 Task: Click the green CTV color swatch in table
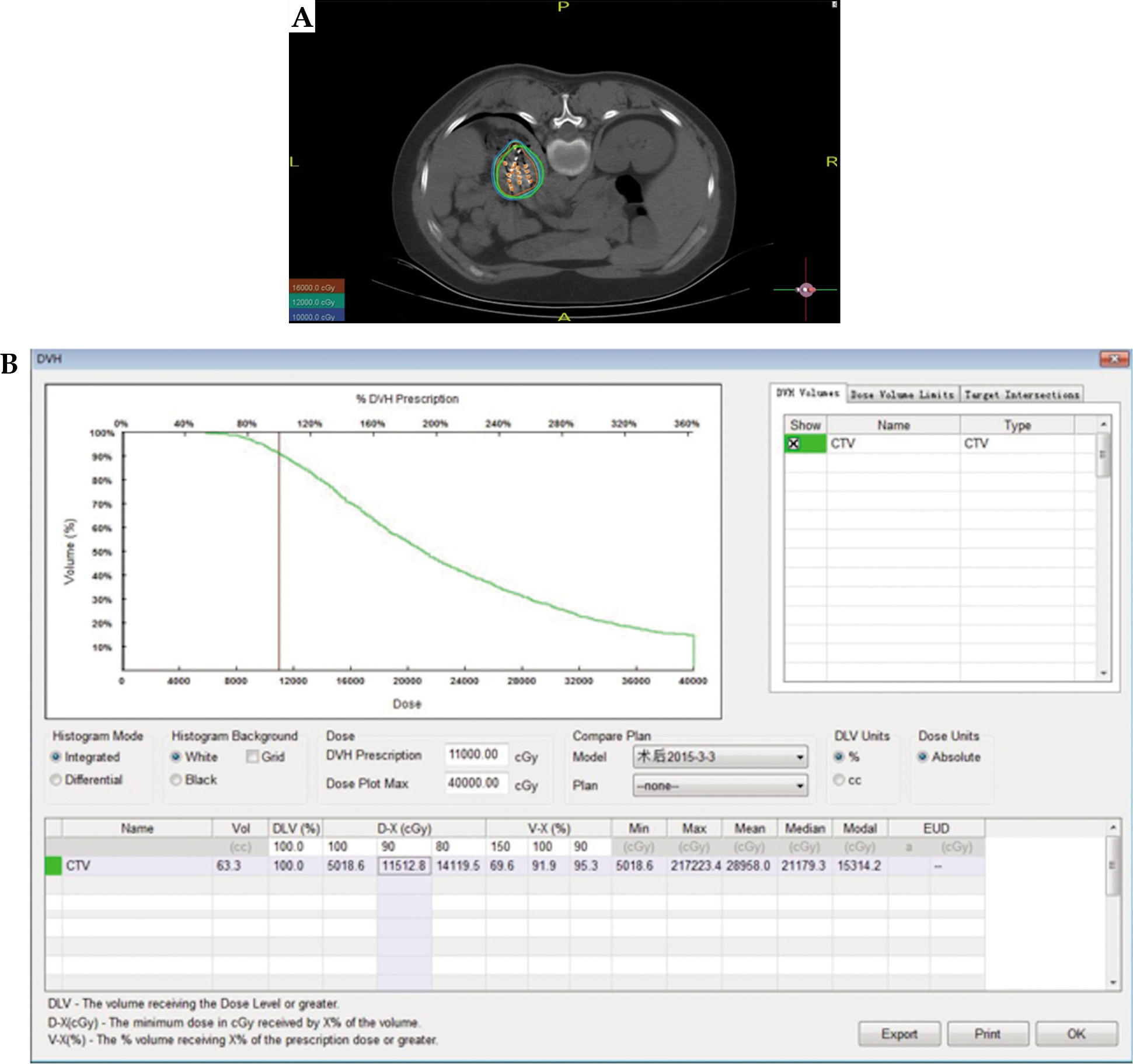tap(53, 866)
